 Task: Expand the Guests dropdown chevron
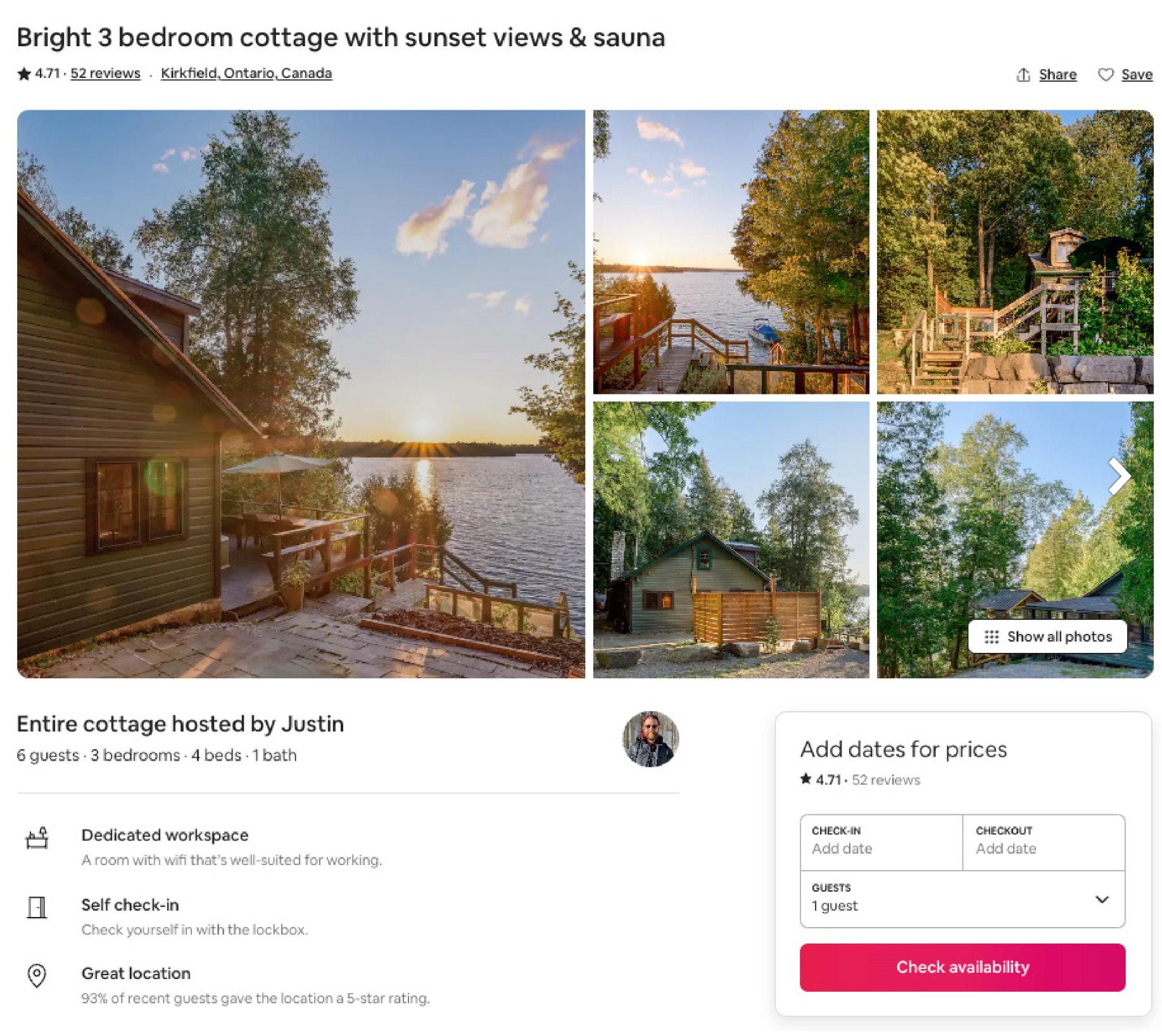click(1102, 899)
